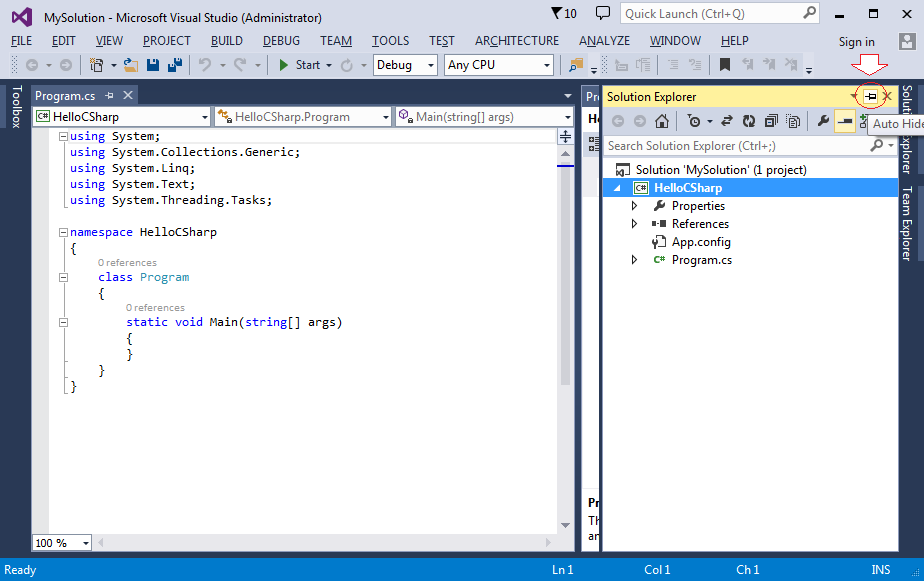Save the file with the floppy disk icon
The image size is (924, 581).
pos(153,65)
